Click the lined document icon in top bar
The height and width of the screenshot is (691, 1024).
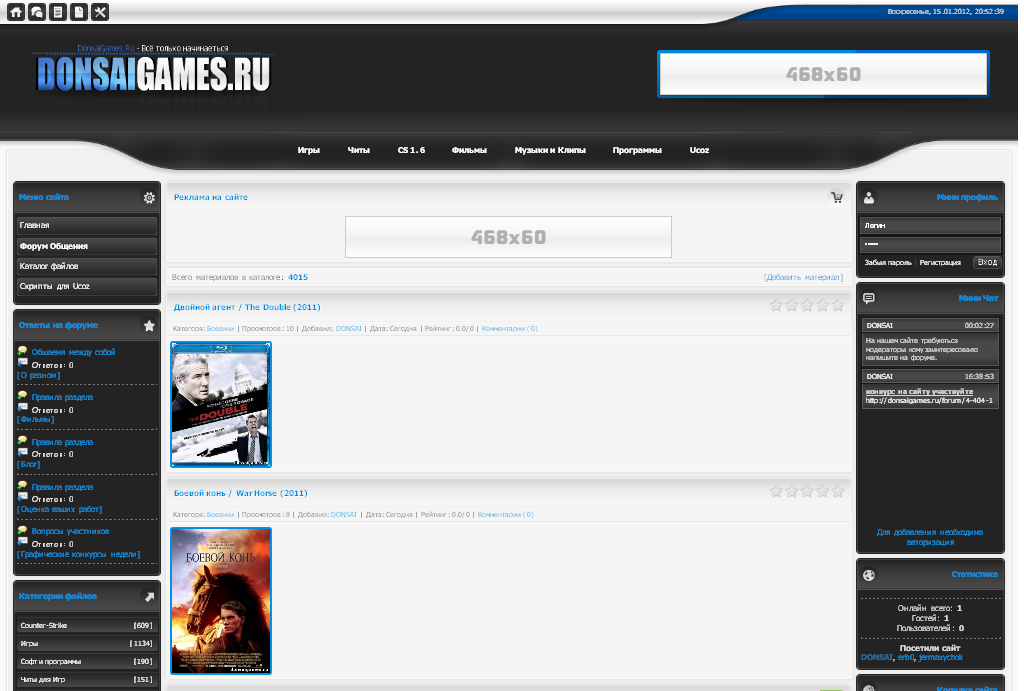tap(57, 12)
